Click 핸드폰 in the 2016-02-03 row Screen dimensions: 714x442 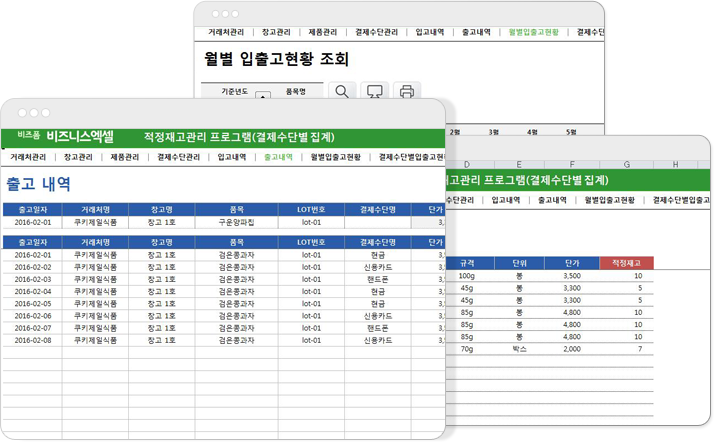(378, 279)
